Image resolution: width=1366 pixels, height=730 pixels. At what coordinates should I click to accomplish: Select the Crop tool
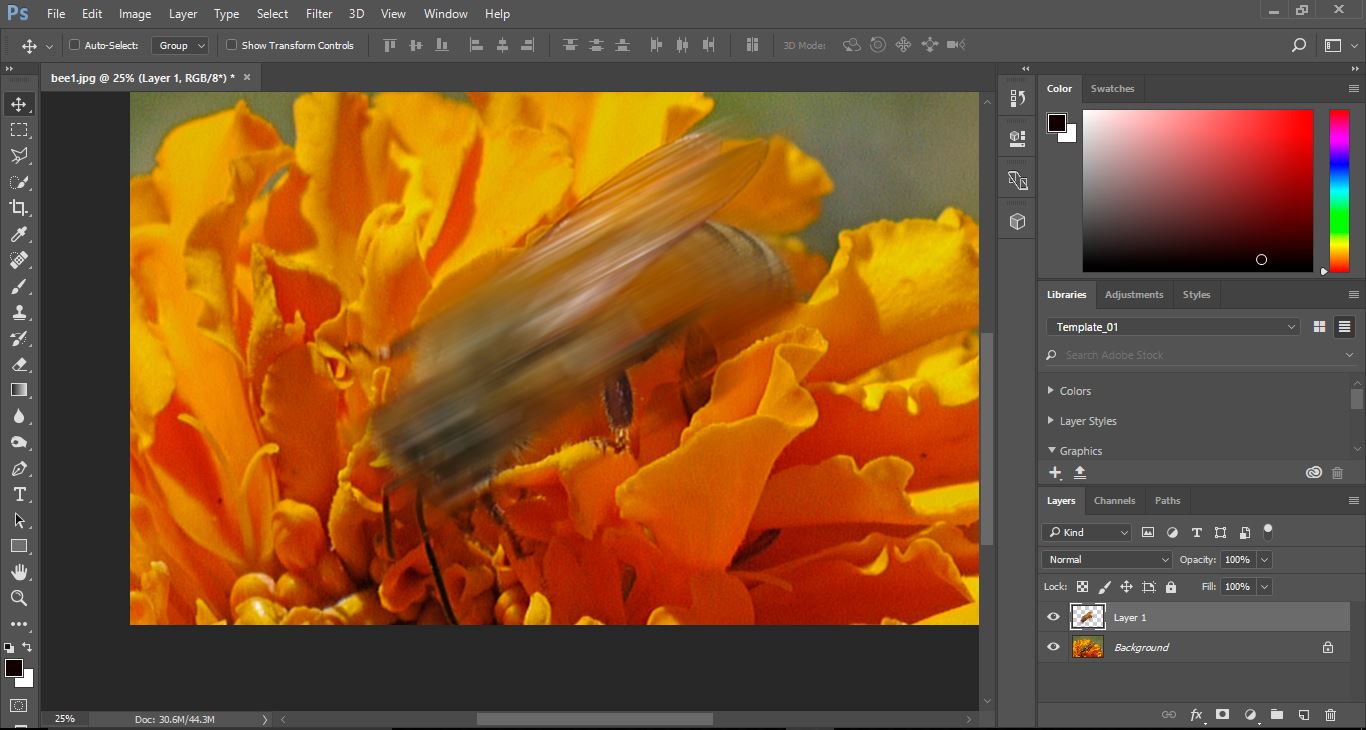tap(19, 208)
